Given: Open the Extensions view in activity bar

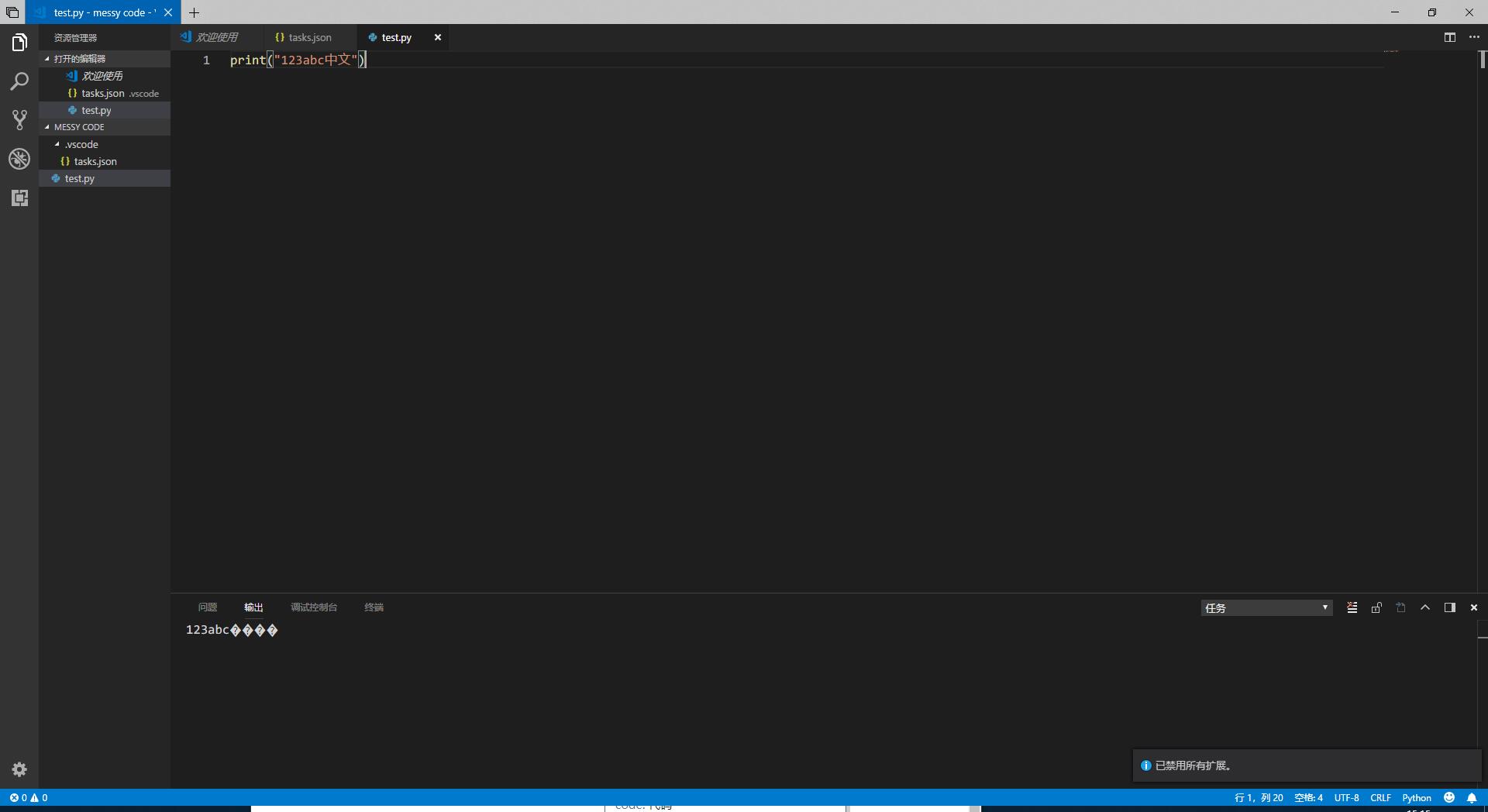Looking at the screenshot, I should [x=19, y=198].
